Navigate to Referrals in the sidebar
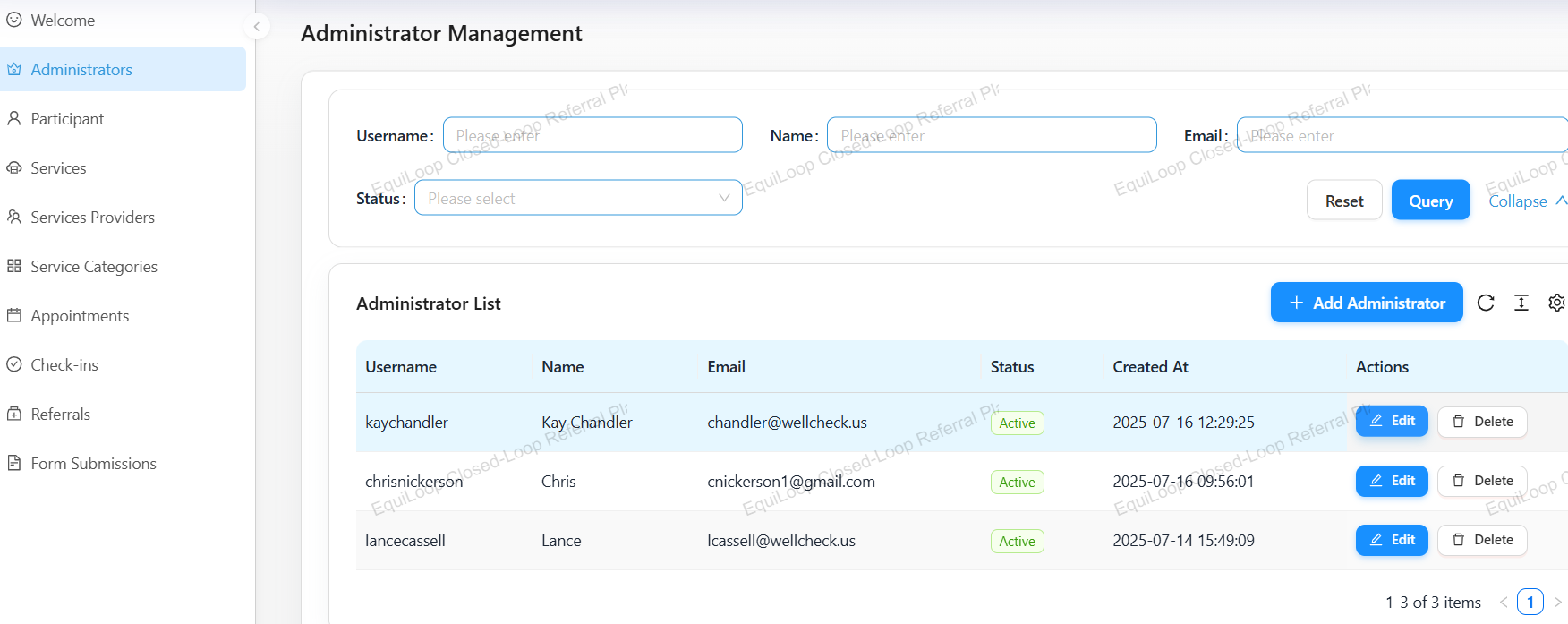The image size is (1568, 624). click(x=60, y=415)
